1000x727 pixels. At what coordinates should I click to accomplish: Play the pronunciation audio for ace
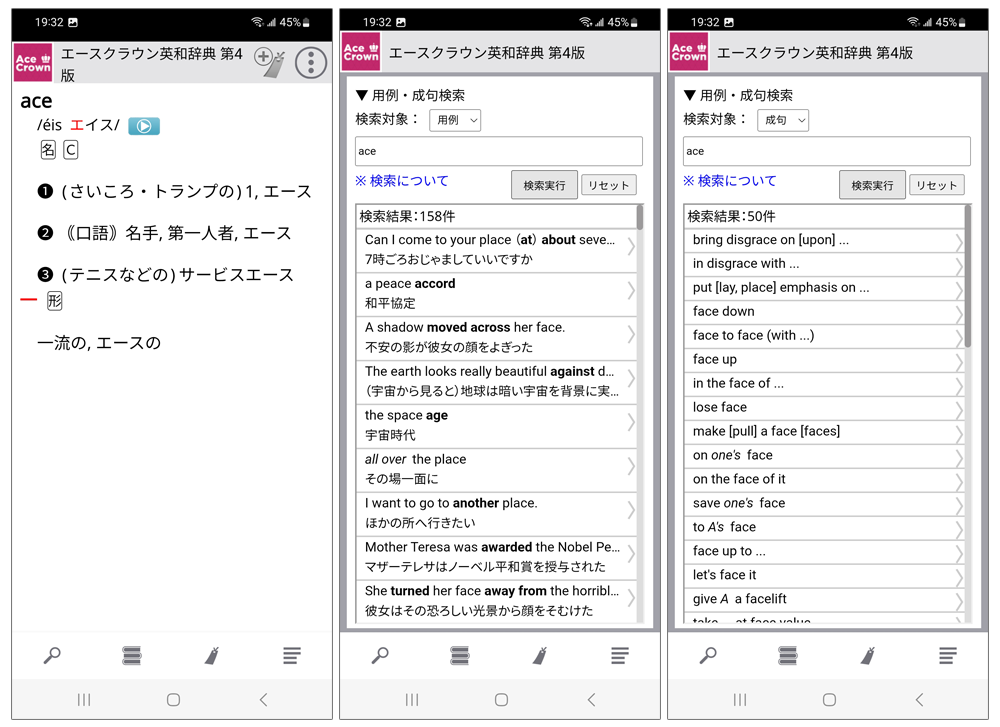tap(143, 126)
